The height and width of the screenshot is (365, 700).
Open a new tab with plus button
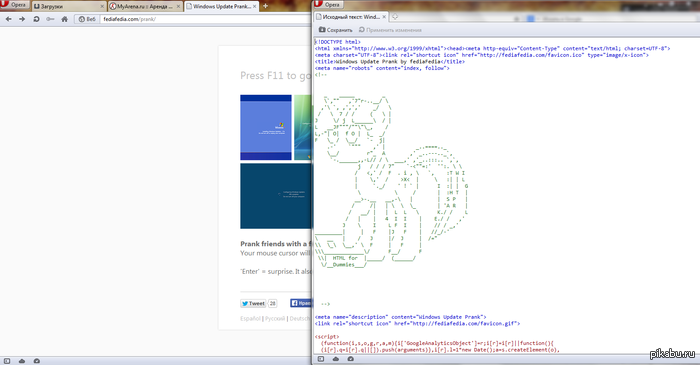(265, 6)
